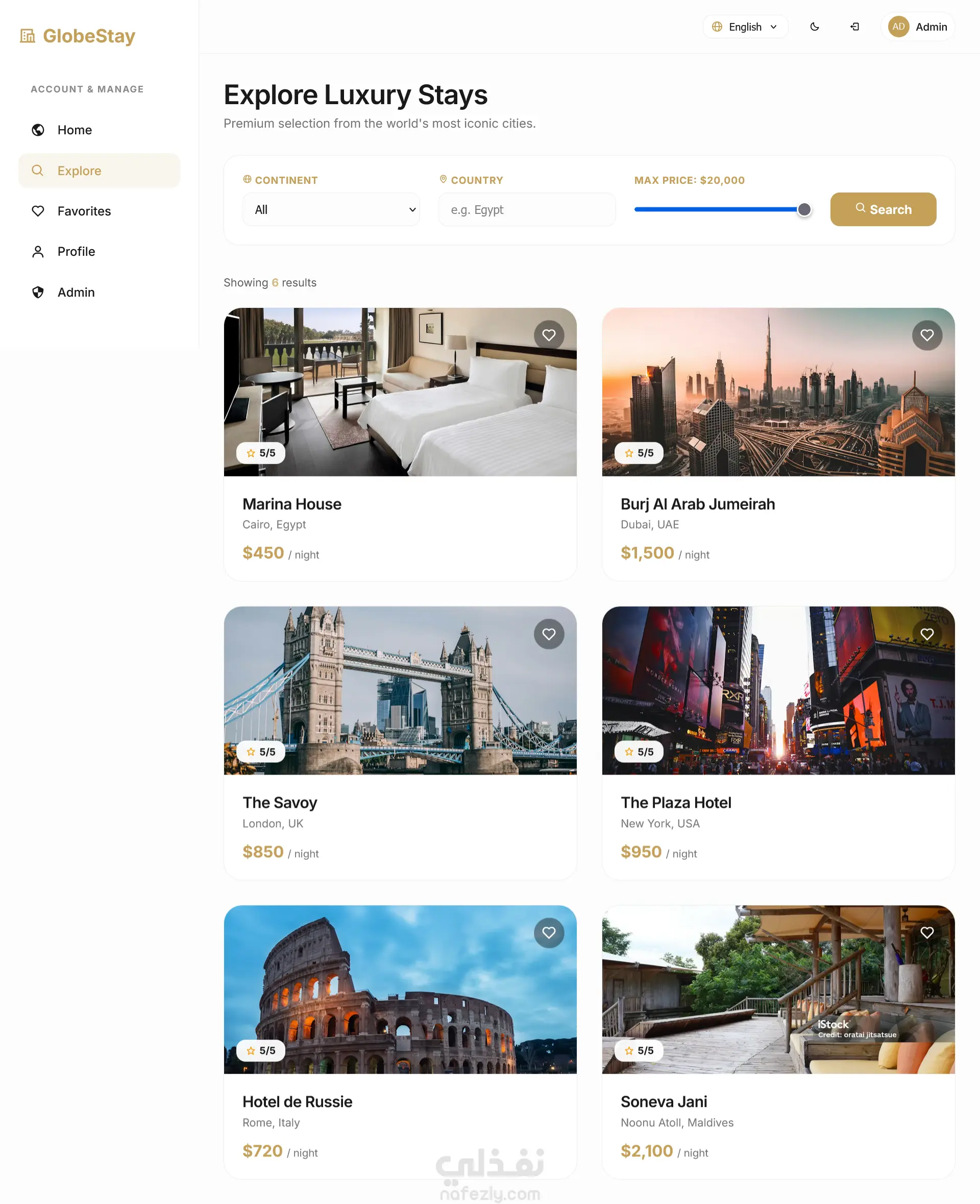Favorite Soneva Jani with its heart button
Image resolution: width=980 pixels, height=1204 pixels.
click(927, 932)
